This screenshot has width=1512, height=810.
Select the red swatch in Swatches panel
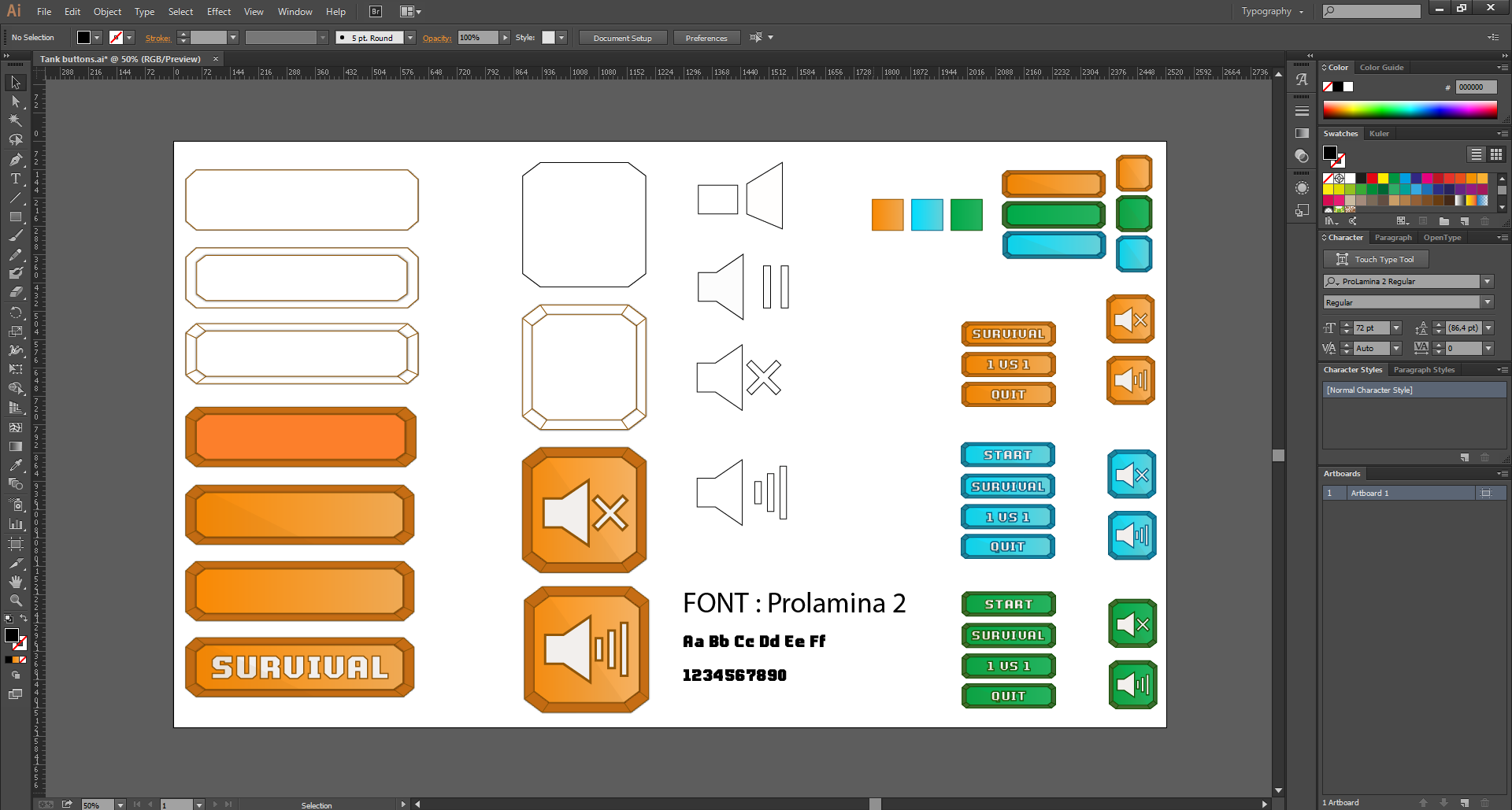[1372, 179]
